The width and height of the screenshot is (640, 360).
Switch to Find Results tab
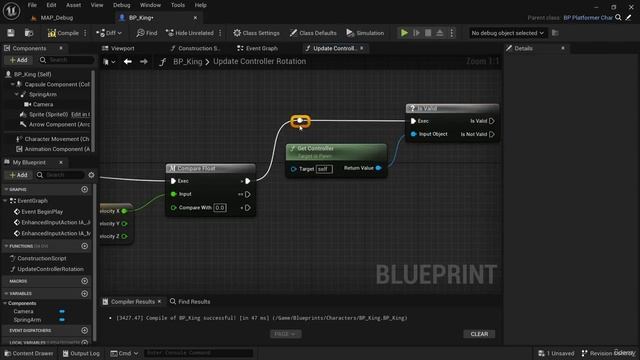click(190, 302)
